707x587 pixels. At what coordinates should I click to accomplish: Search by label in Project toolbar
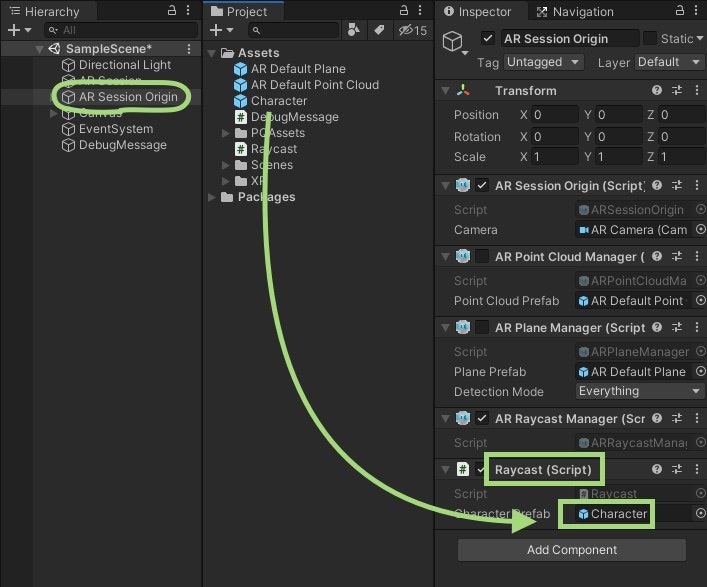click(379, 30)
